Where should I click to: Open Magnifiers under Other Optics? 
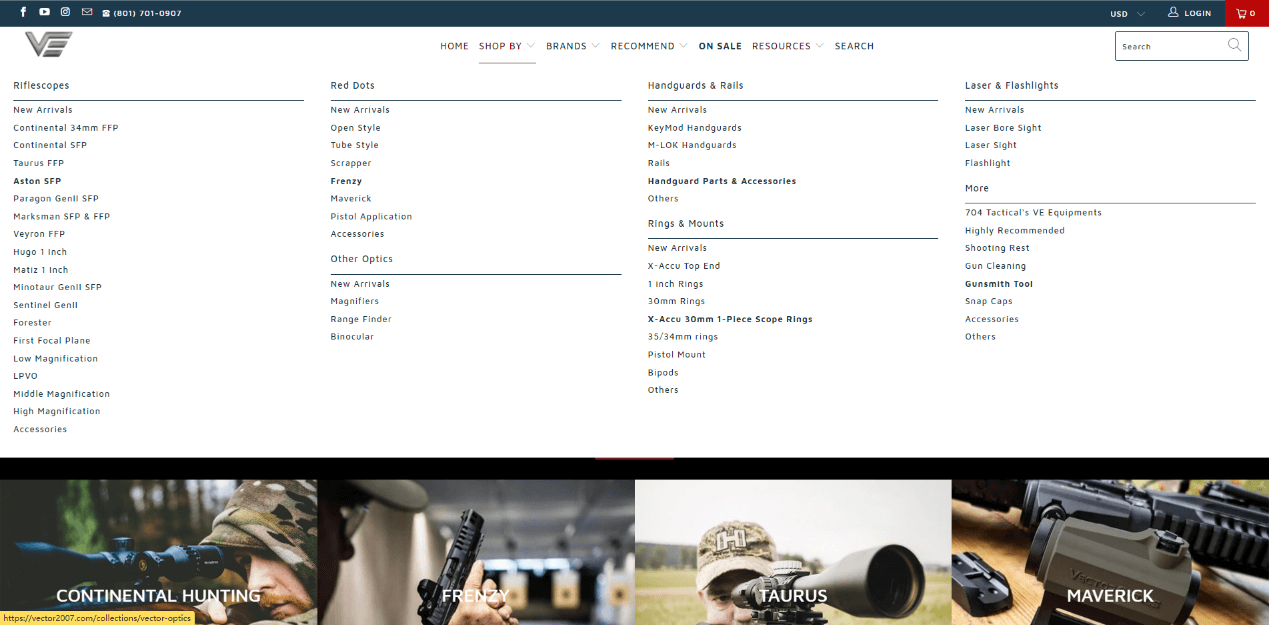point(355,301)
